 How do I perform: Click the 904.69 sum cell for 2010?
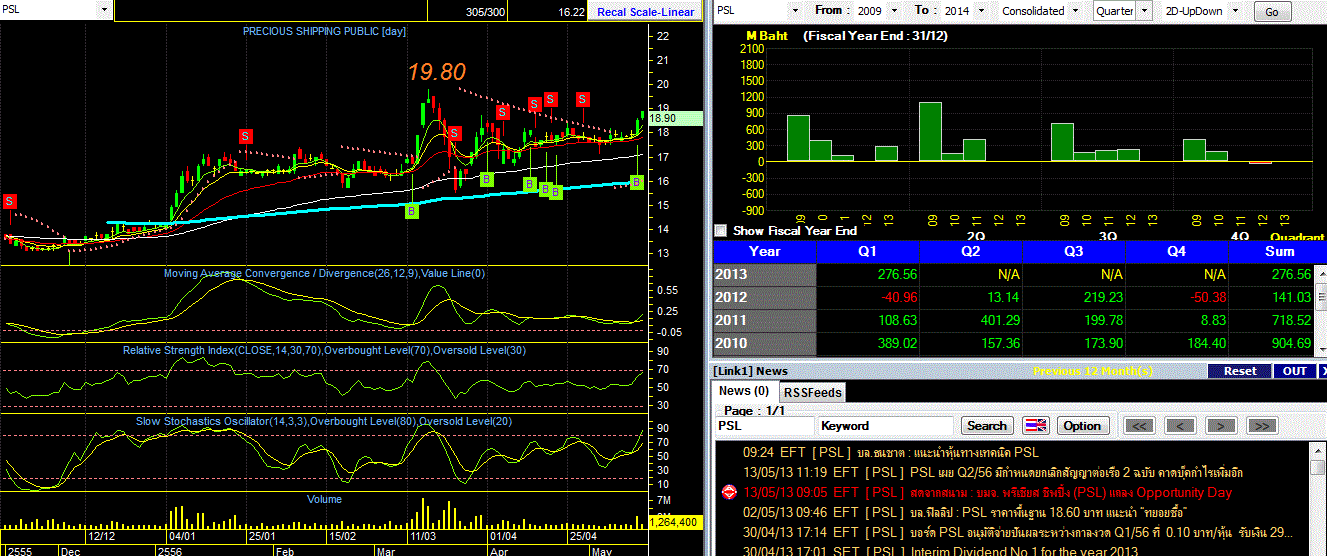coord(1271,344)
